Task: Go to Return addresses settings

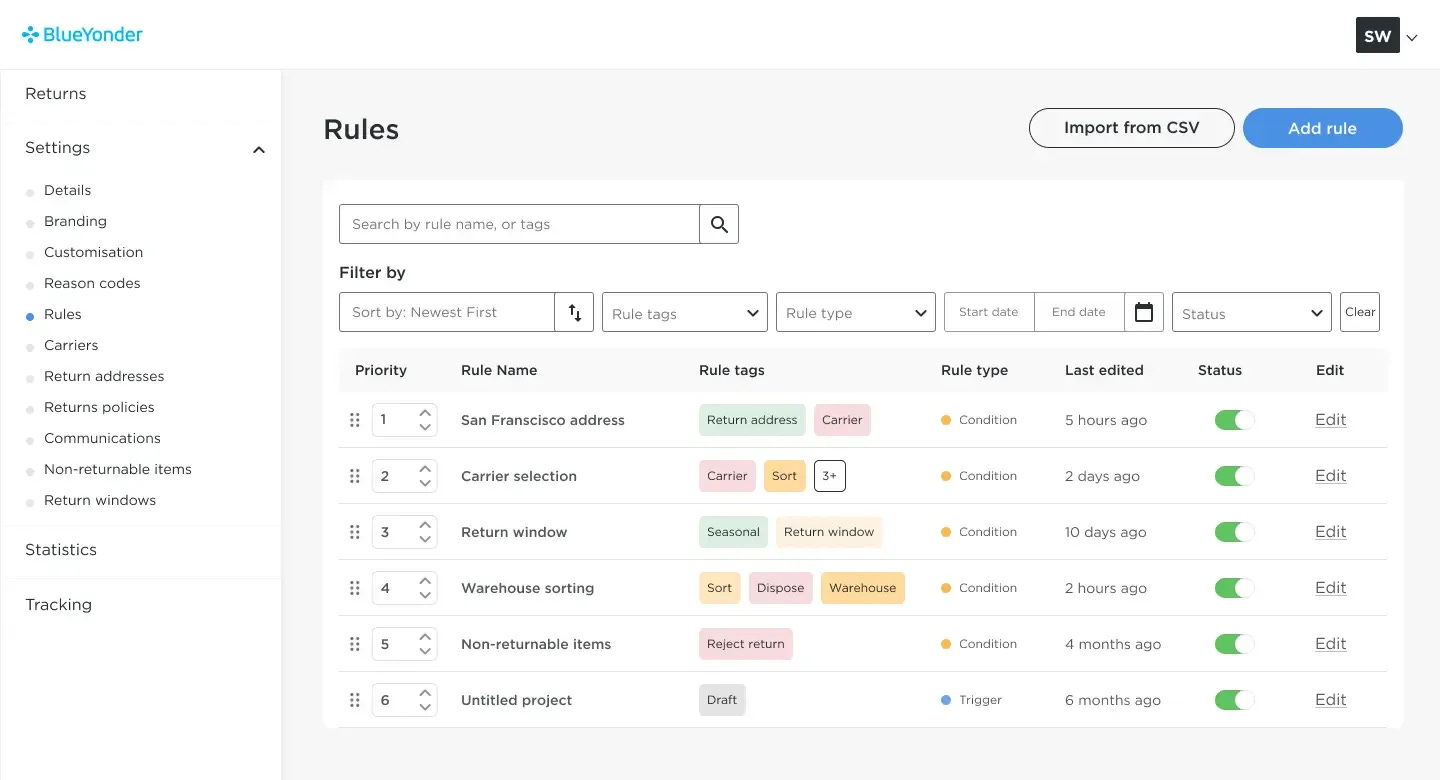Action: [x=104, y=376]
